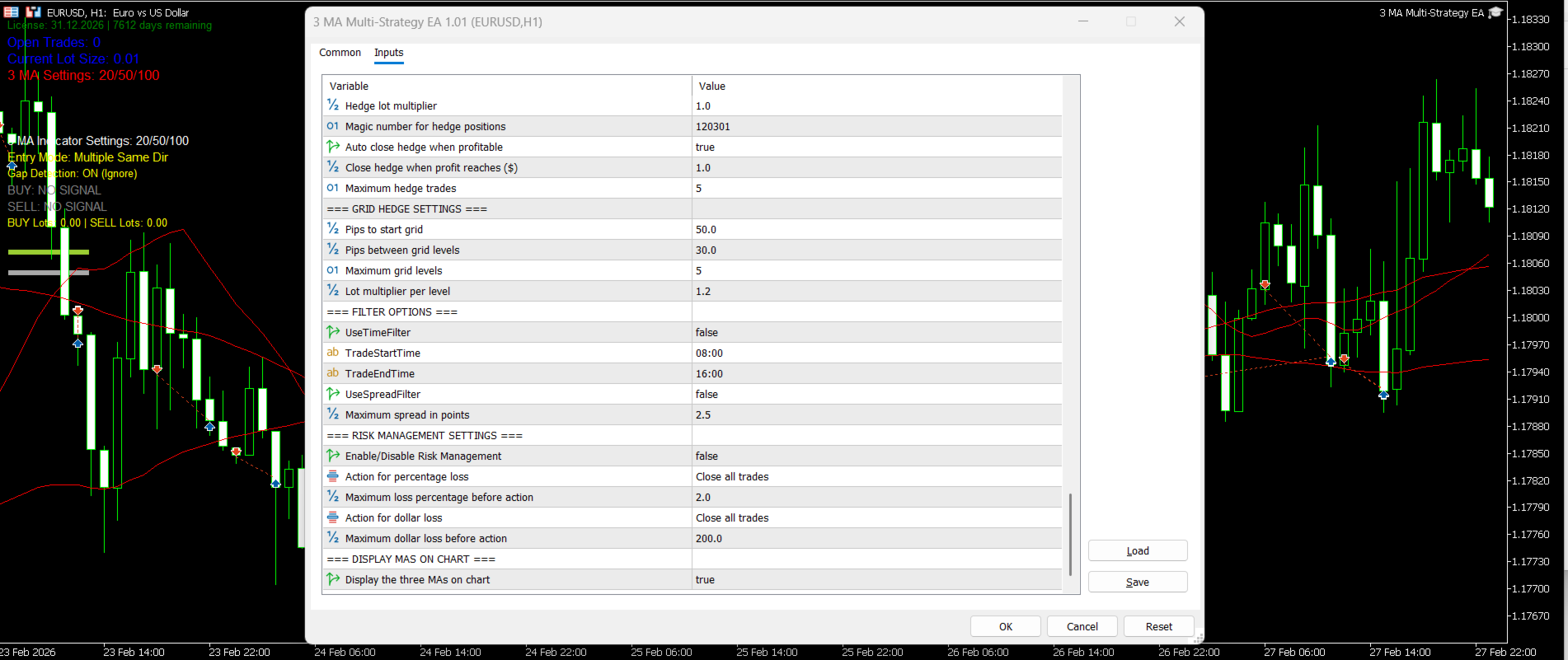The height and width of the screenshot is (660, 1568).
Task: Edit the TradeStartTime value 08:00
Action: click(x=877, y=353)
